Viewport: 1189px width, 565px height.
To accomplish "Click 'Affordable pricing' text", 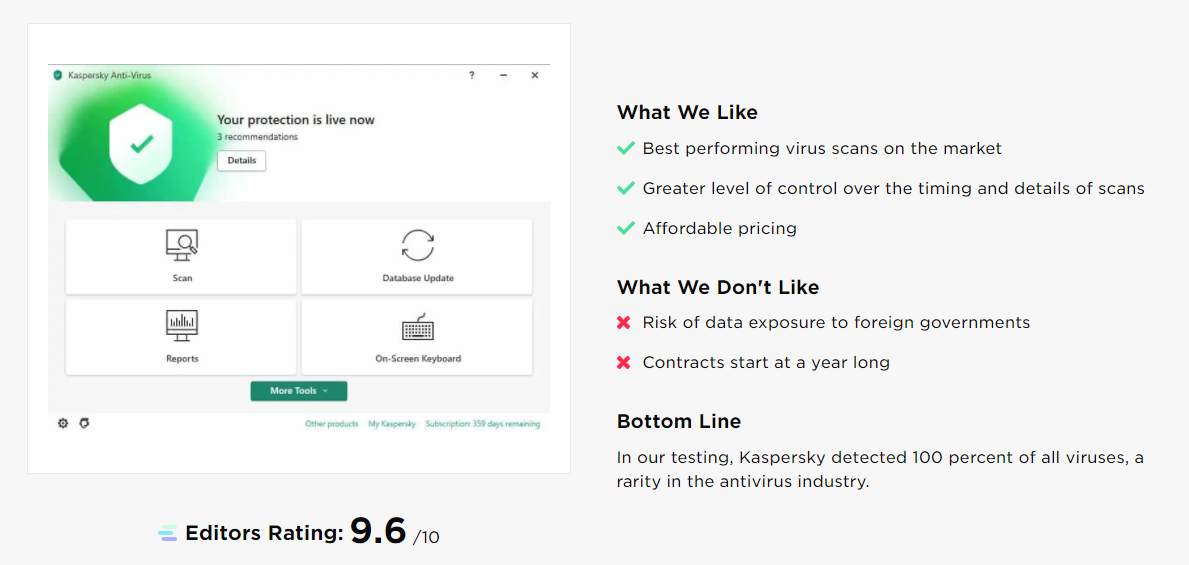I will [x=720, y=228].
